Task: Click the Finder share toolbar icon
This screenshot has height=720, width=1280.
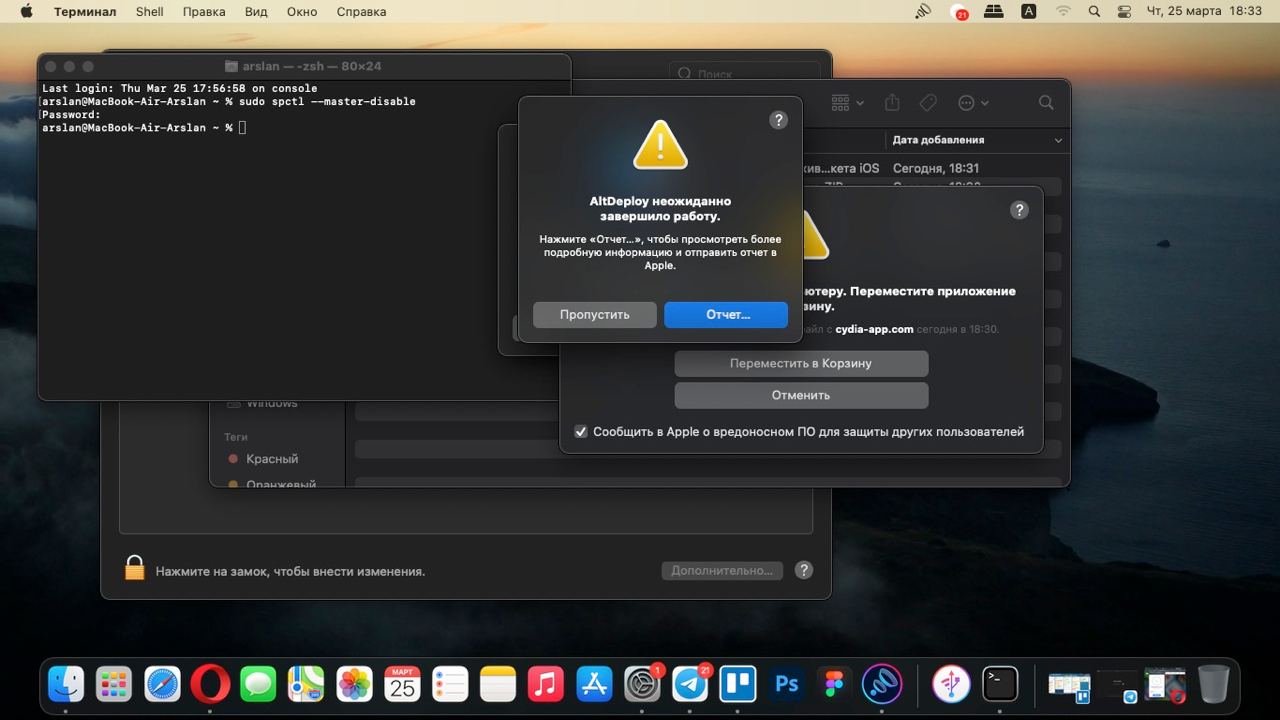Action: pos(892,102)
